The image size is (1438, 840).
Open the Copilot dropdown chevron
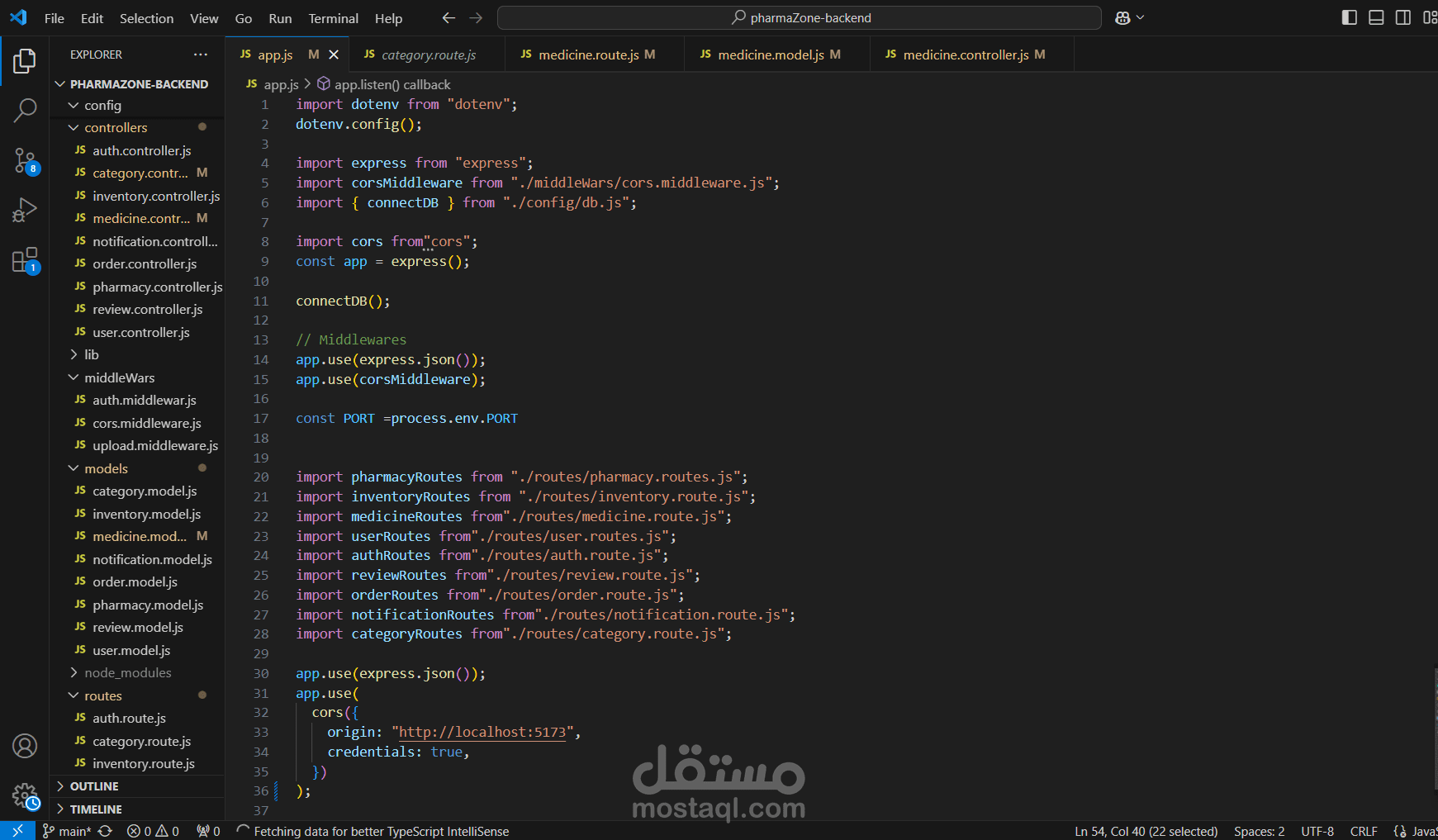1141,17
